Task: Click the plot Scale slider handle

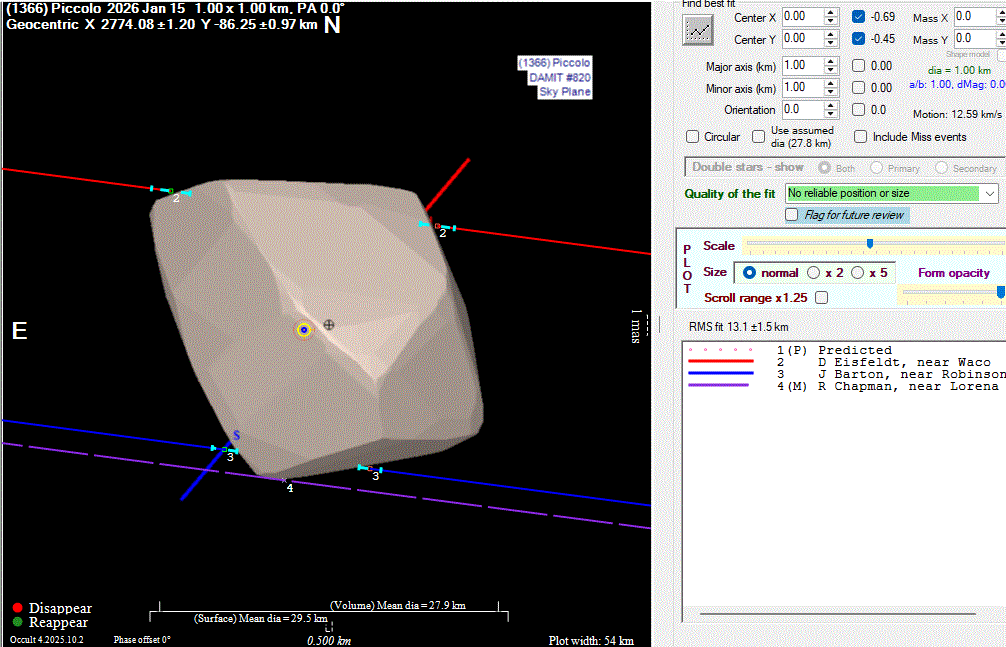Action: [869, 243]
